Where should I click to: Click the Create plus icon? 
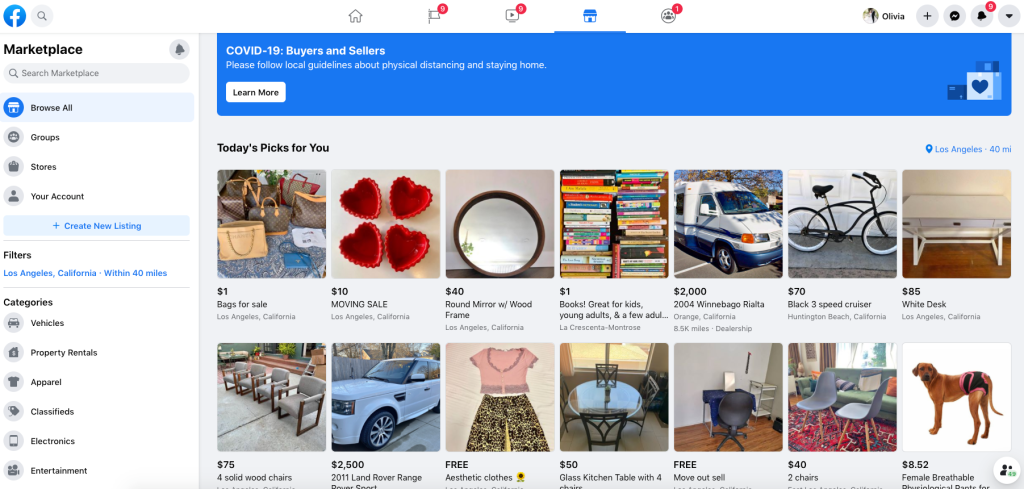[x=927, y=16]
